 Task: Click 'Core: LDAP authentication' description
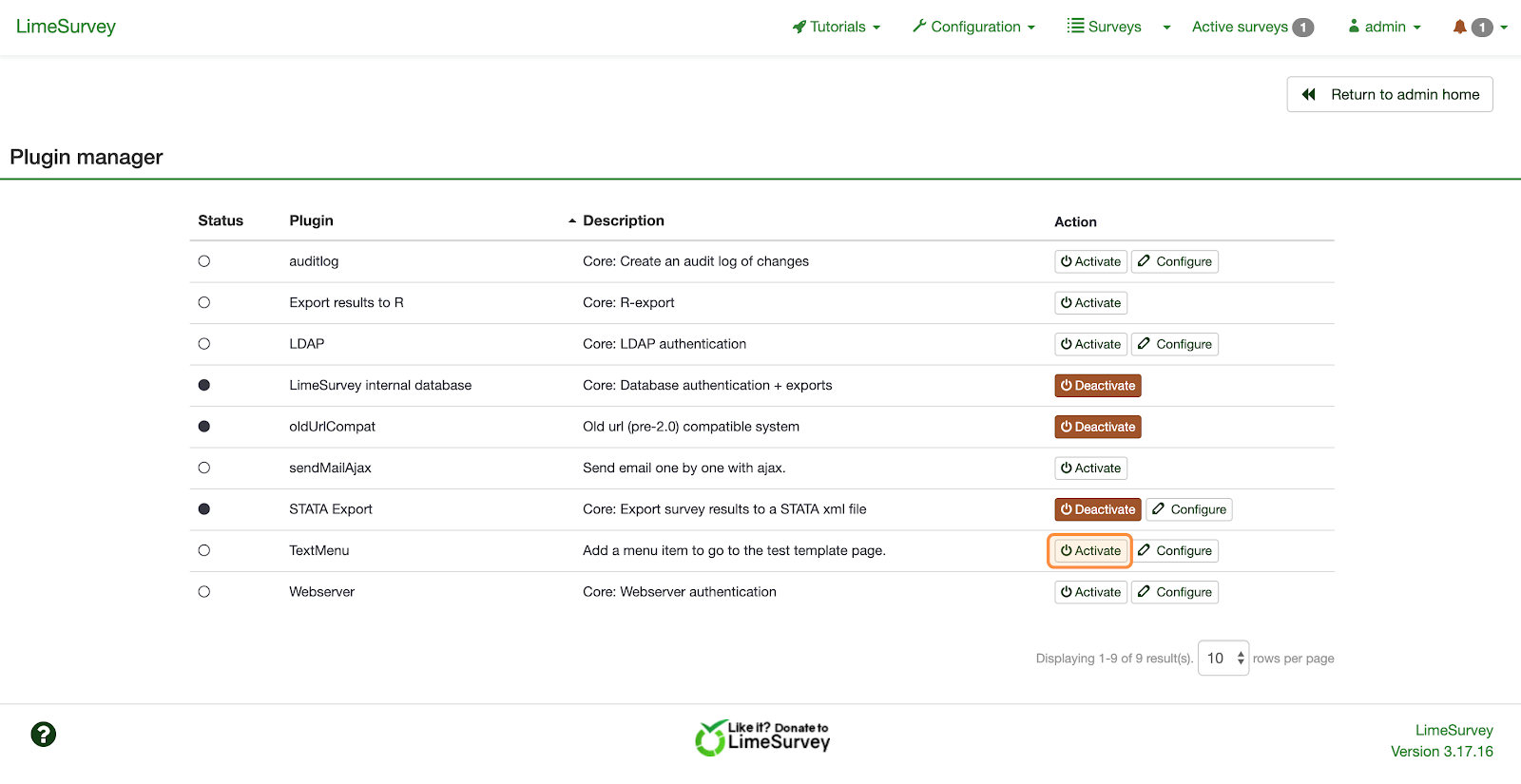664,344
